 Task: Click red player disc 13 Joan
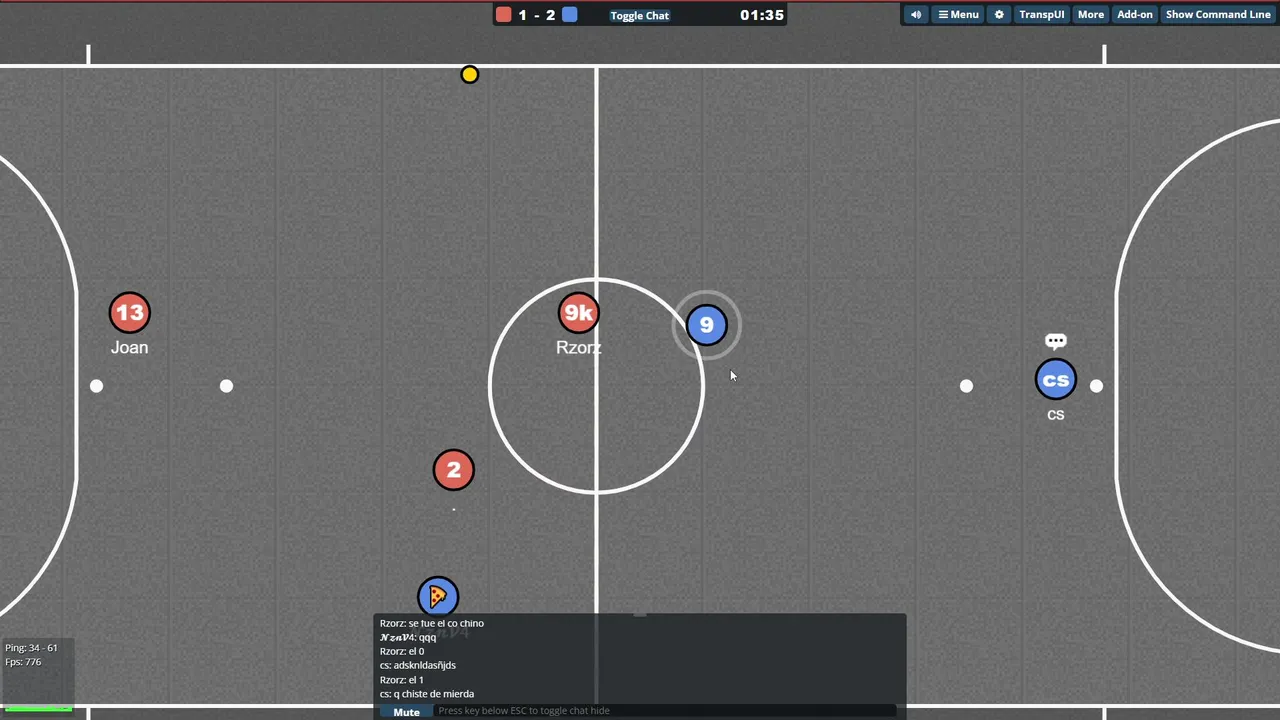[130, 313]
